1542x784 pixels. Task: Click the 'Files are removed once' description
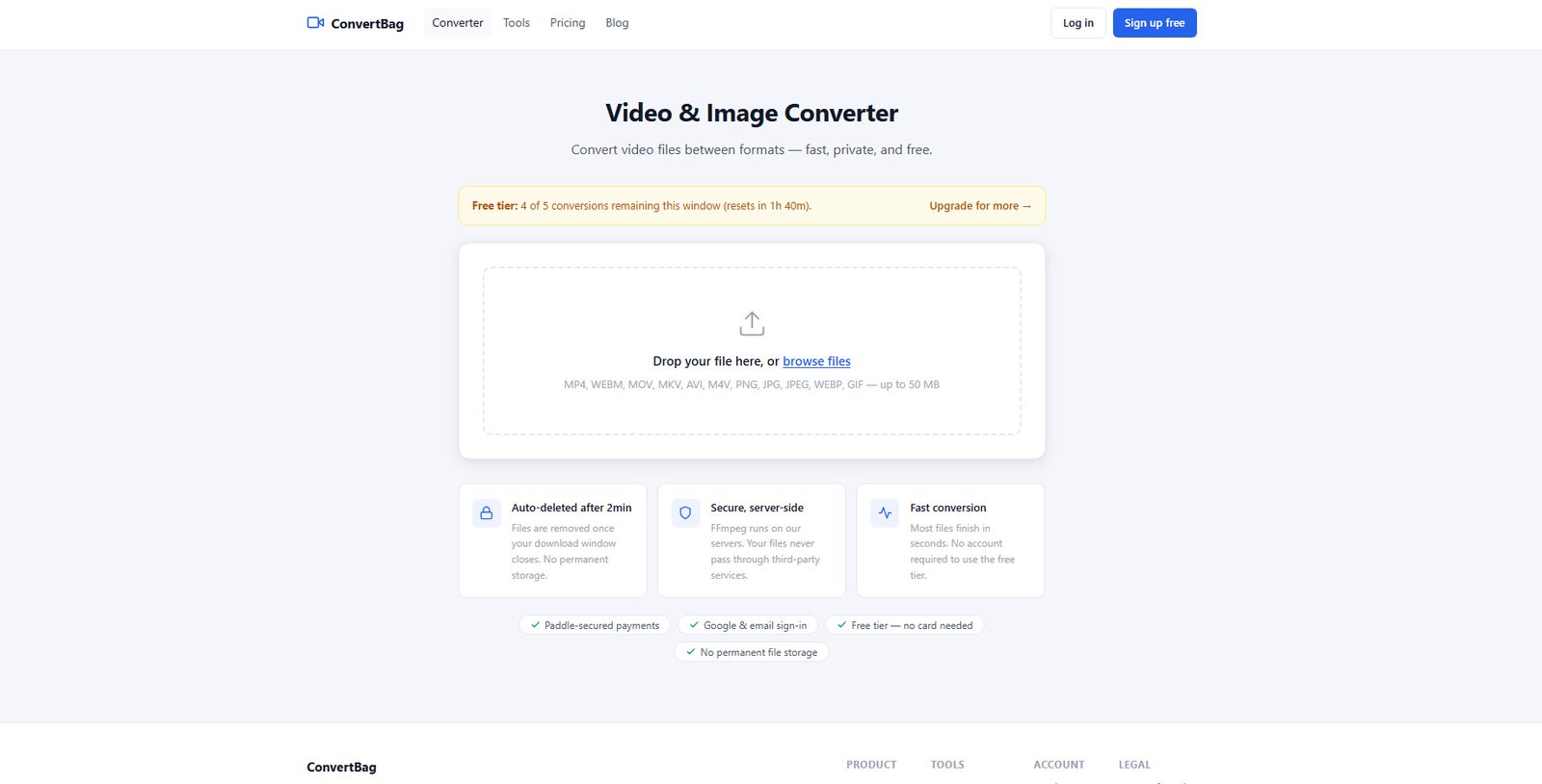tap(564, 552)
